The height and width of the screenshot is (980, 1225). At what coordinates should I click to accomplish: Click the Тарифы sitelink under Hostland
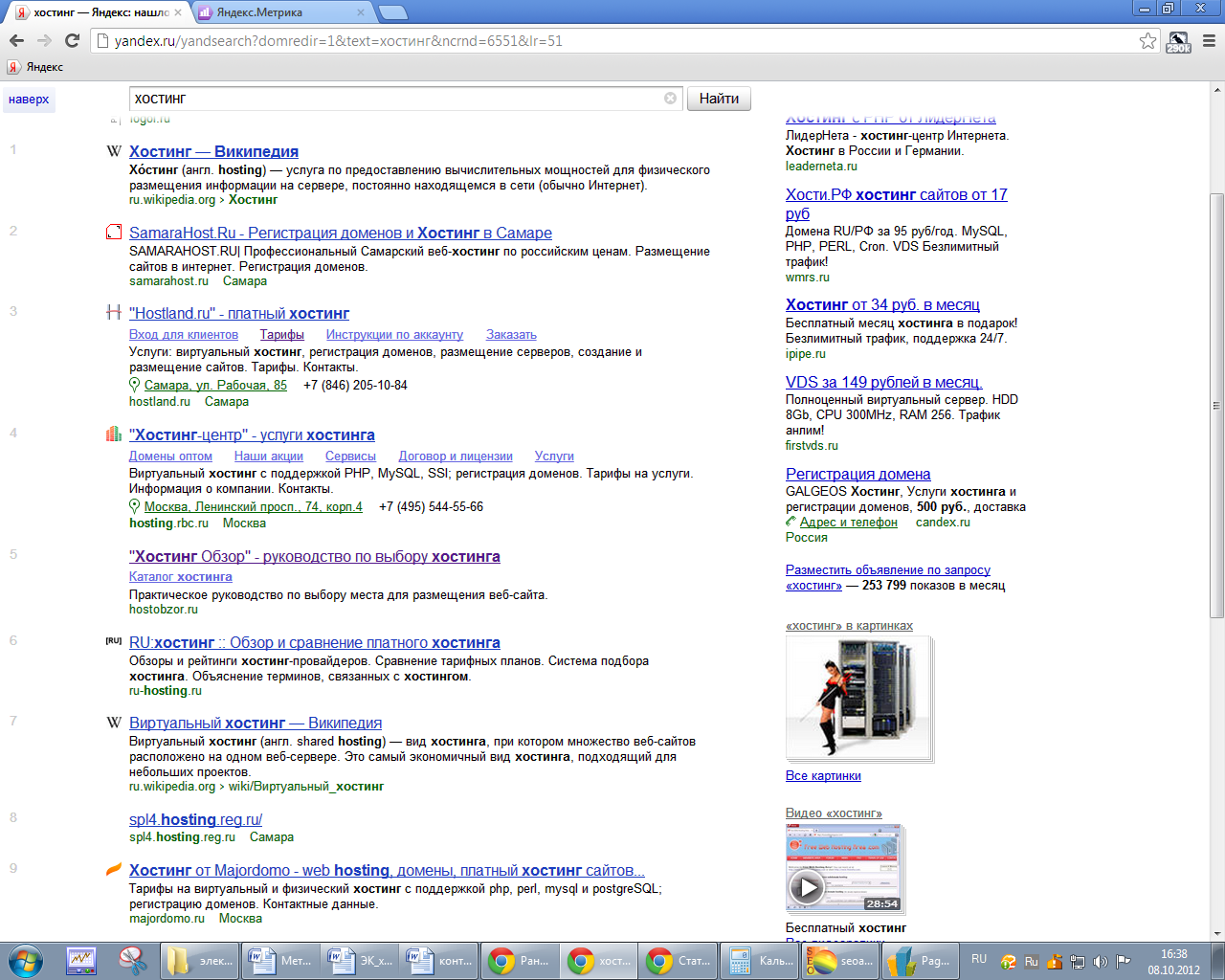click(282, 334)
